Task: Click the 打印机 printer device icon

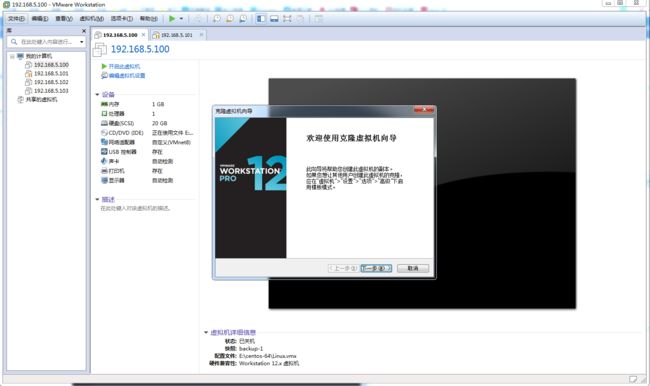Action: [104, 171]
